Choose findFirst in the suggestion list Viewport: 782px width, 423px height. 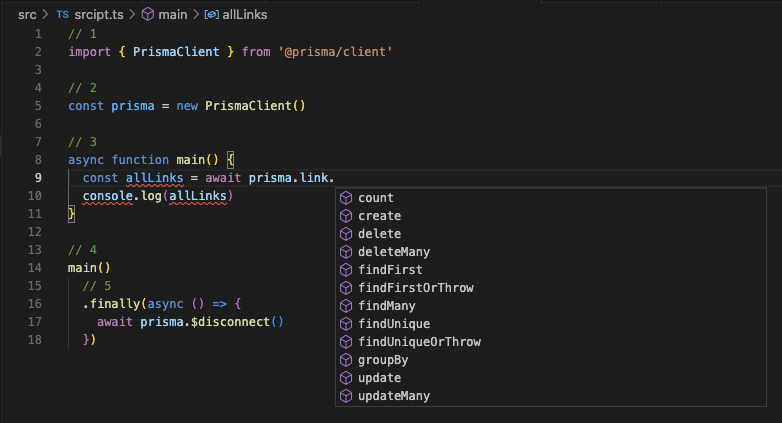[390, 270]
